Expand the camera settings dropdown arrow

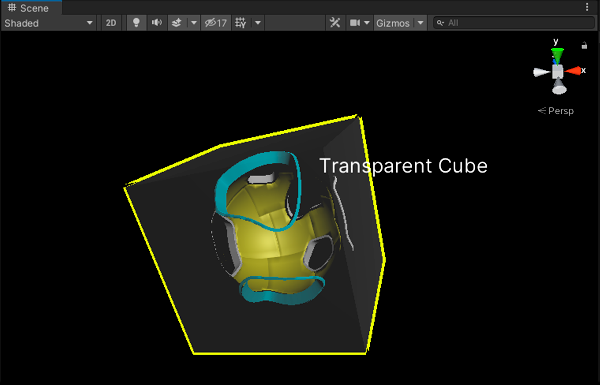[x=367, y=23]
